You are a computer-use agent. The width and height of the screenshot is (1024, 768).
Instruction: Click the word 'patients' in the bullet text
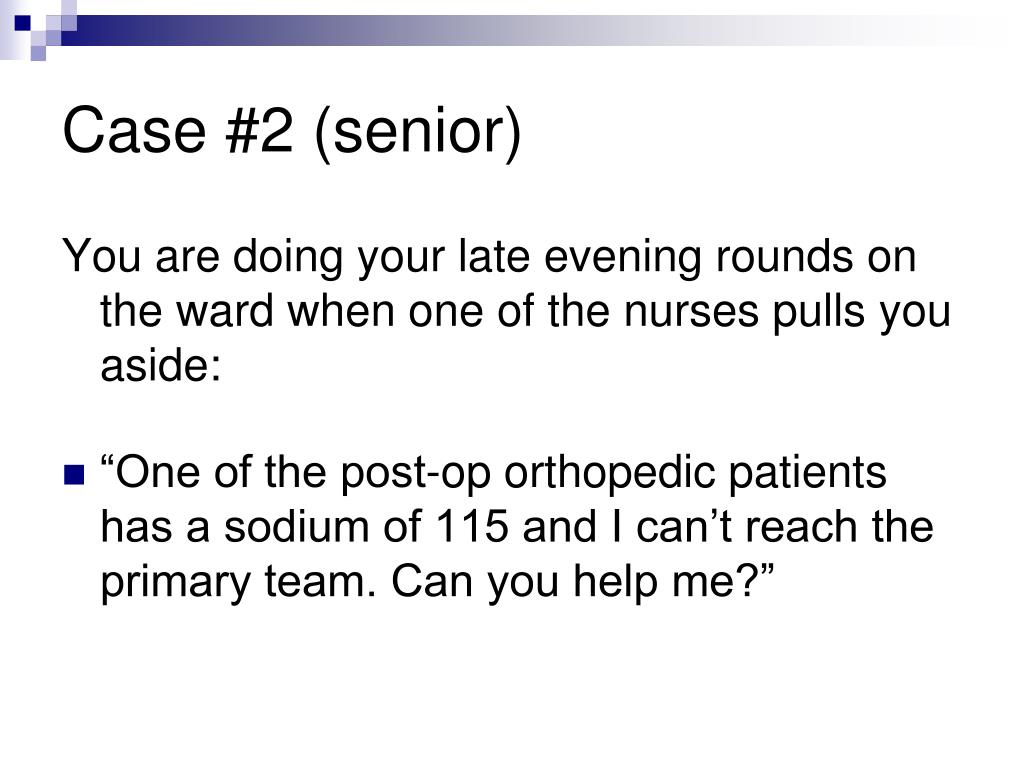click(x=808, y=473)
